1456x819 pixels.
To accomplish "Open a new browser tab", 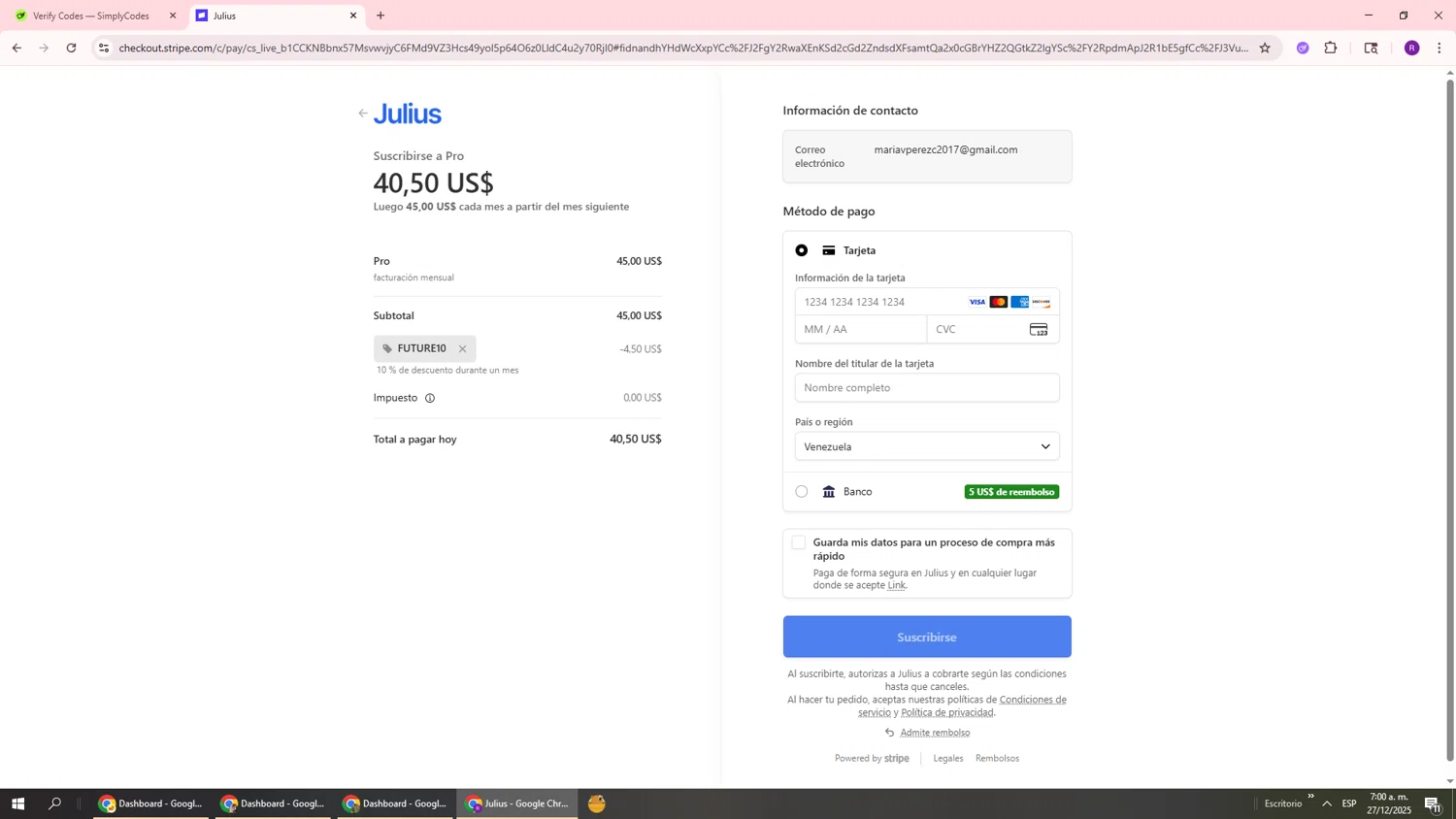I will tap(381, 16).
